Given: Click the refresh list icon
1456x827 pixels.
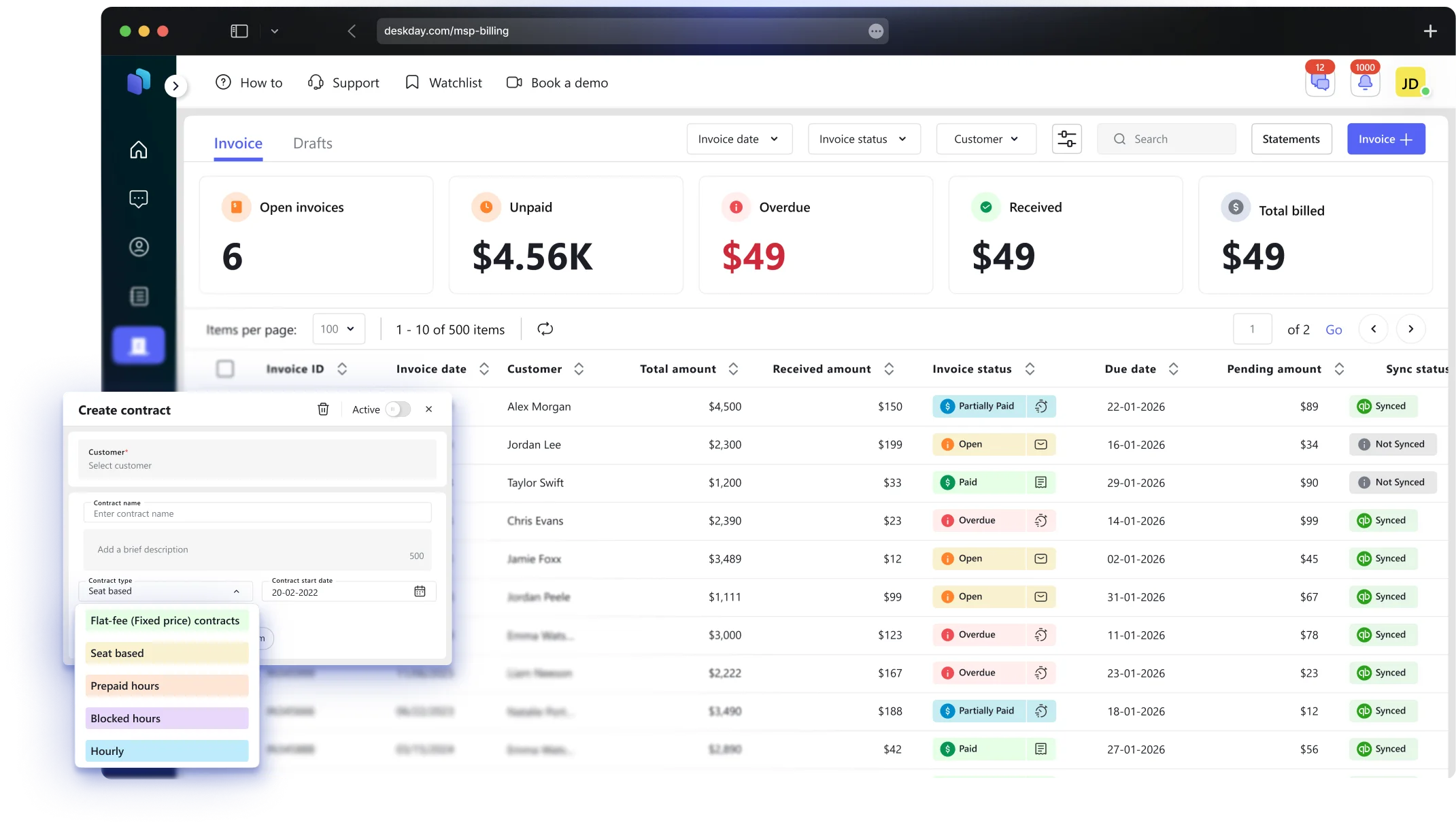Looking at the screenshot, I should [545, 329].
